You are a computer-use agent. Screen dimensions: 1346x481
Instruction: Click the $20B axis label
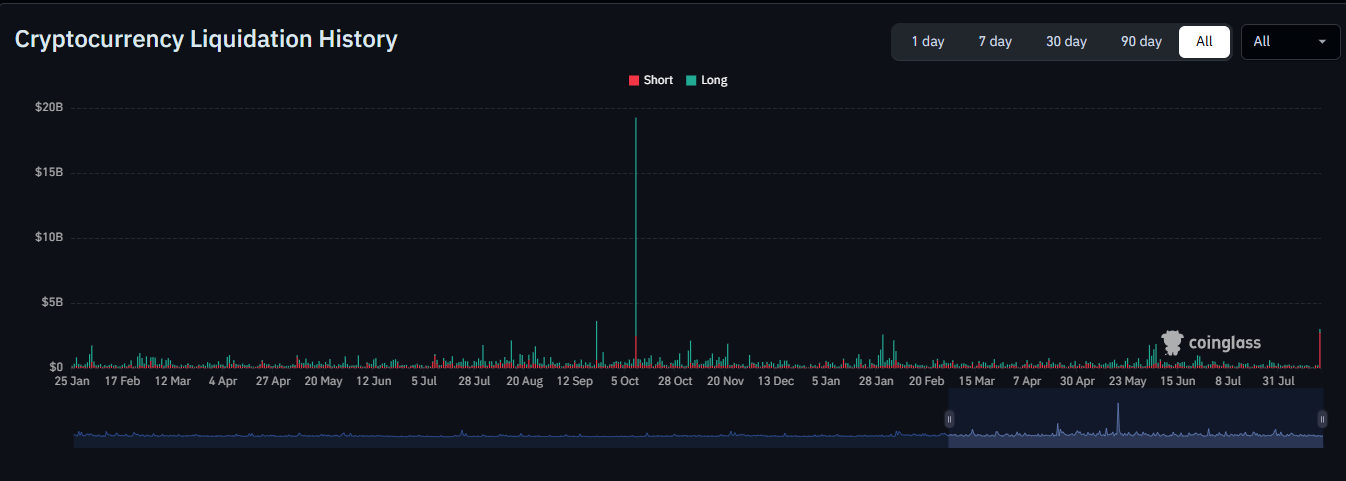(49, 107)
